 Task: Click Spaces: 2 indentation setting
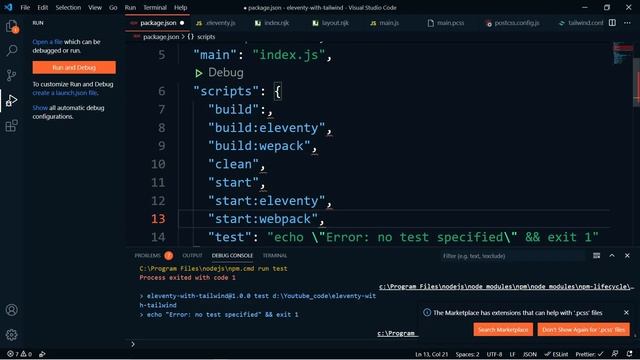tap(467, 354)
